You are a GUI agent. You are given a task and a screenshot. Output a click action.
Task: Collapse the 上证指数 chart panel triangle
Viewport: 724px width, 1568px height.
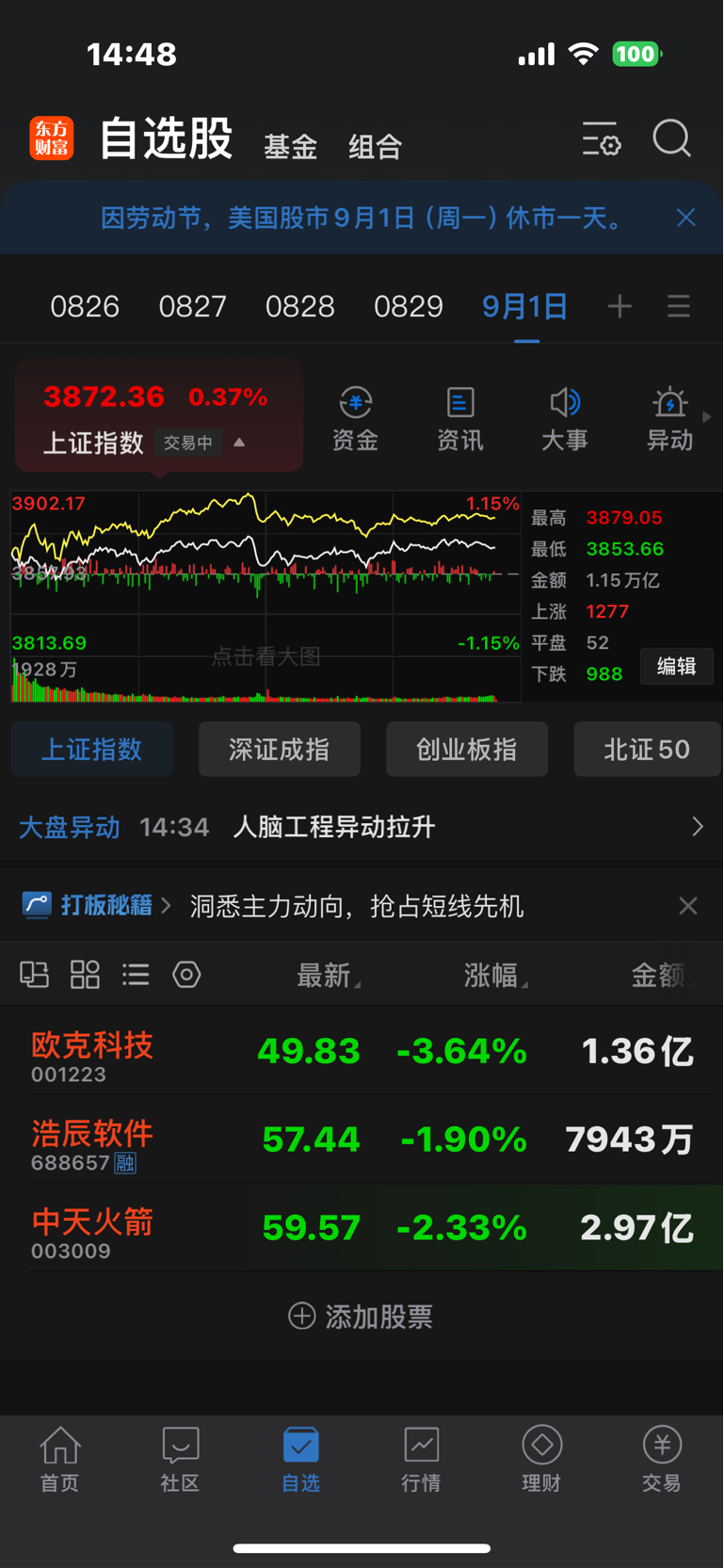239,442
